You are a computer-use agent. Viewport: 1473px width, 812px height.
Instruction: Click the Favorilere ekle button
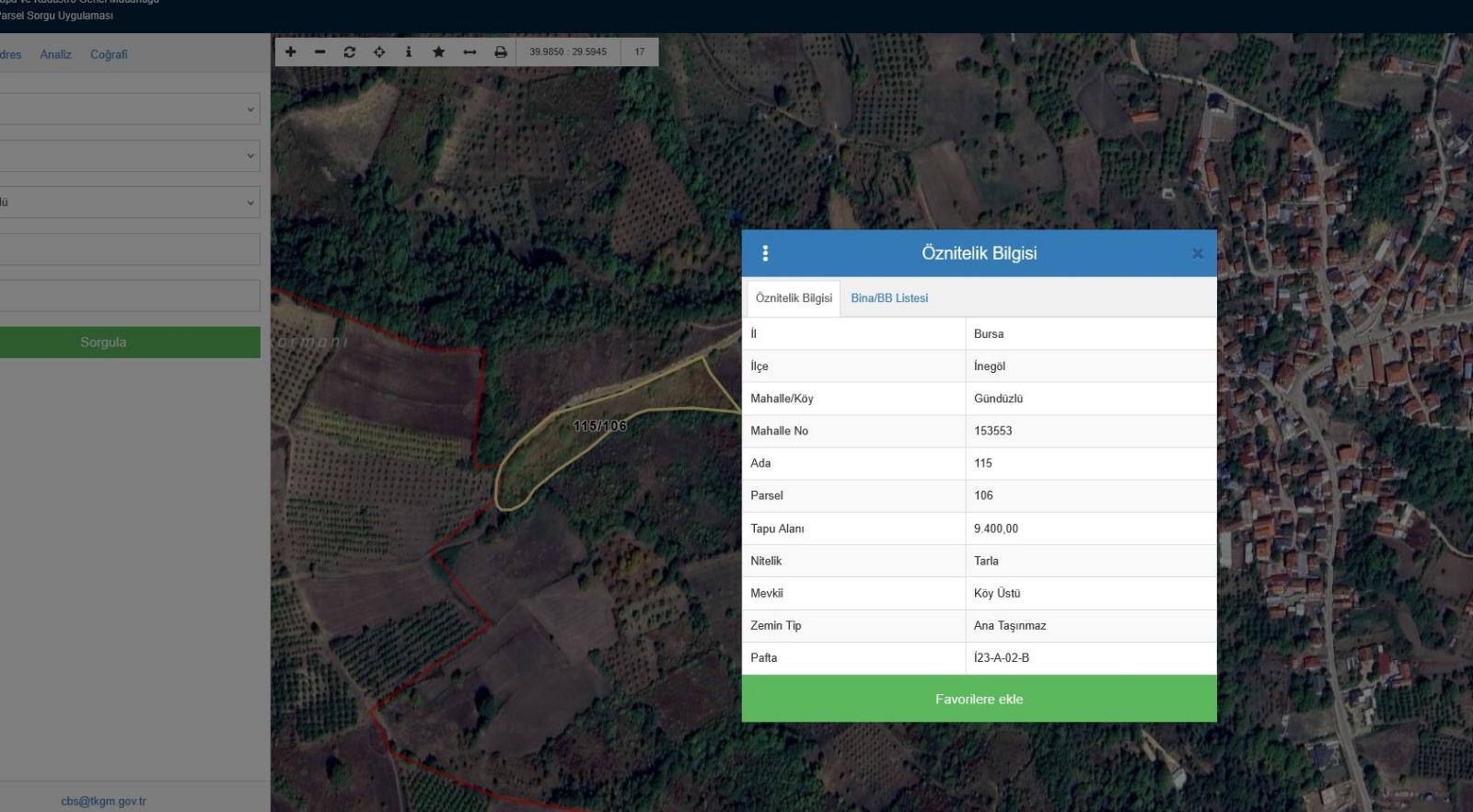tap(980, 699)
